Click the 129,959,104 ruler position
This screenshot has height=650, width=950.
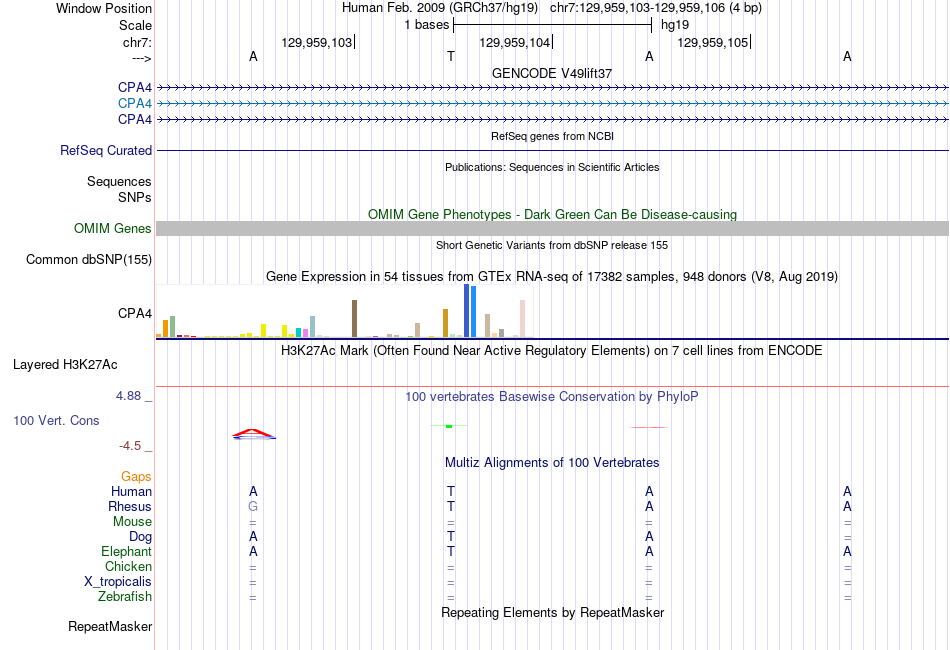click(x=514, y=42)
